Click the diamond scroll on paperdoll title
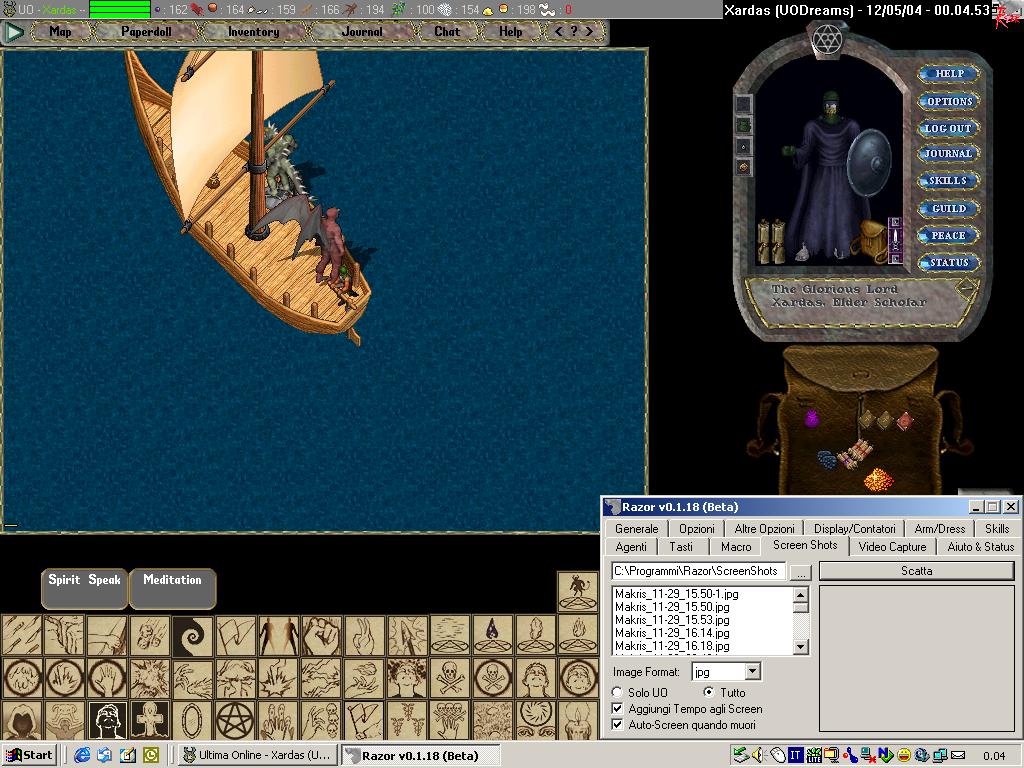This screenshot has height=768, width=1024. (x=966, y=287)
